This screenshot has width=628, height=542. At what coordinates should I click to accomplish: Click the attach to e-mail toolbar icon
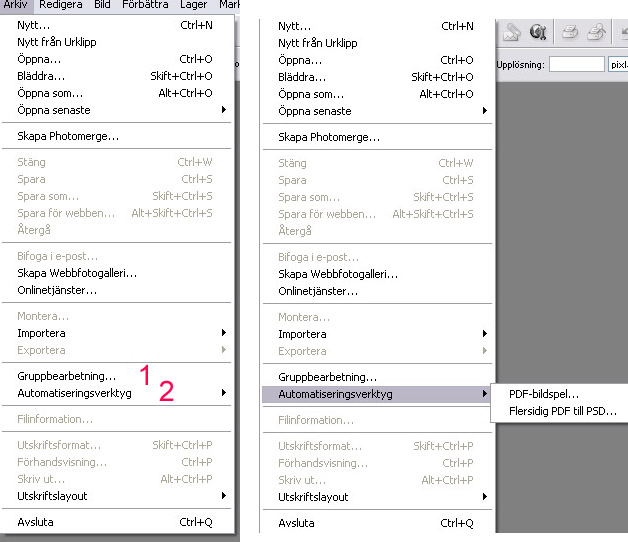[511, 32]
